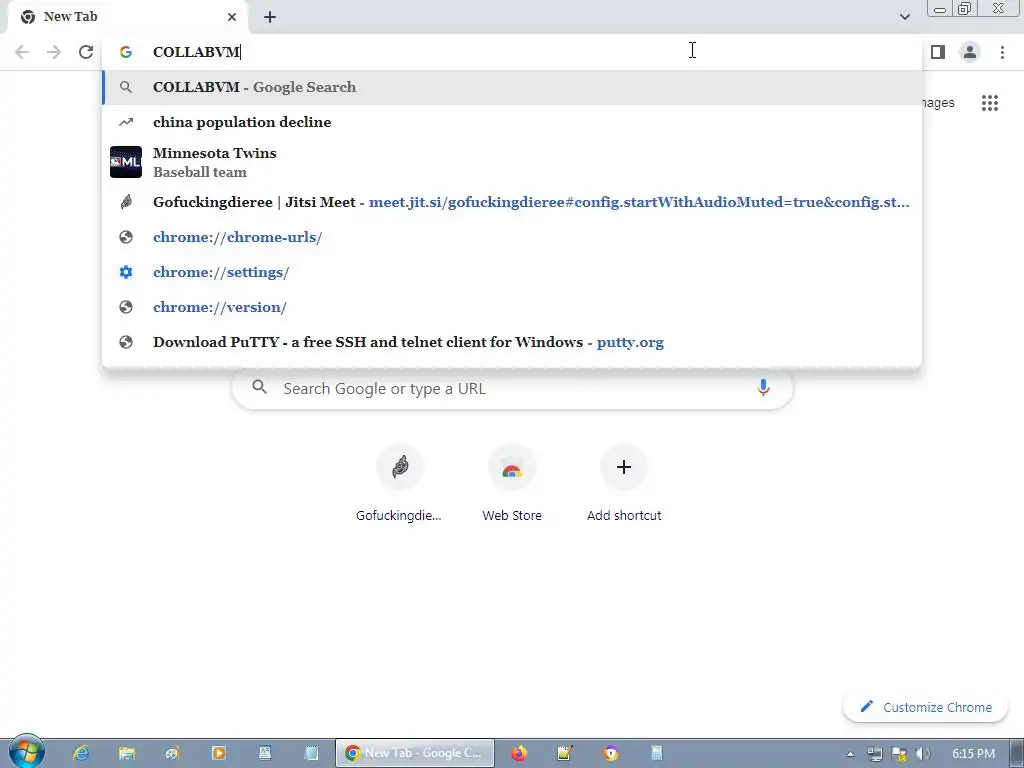
Task: Open the profile avatar menu
Action: pos(970,52)
